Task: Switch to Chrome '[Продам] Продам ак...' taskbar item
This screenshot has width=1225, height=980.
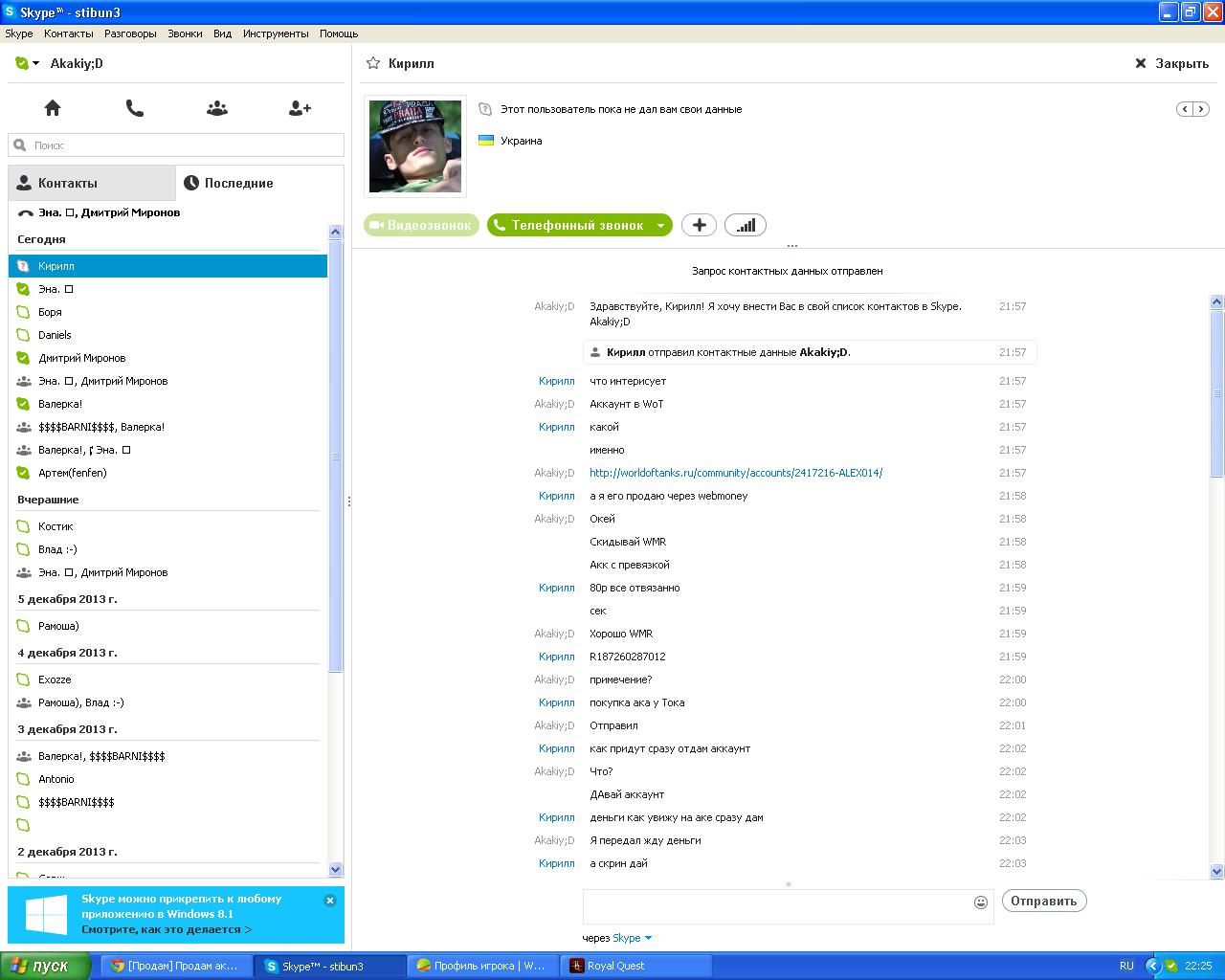Action: tap(177, 966)
